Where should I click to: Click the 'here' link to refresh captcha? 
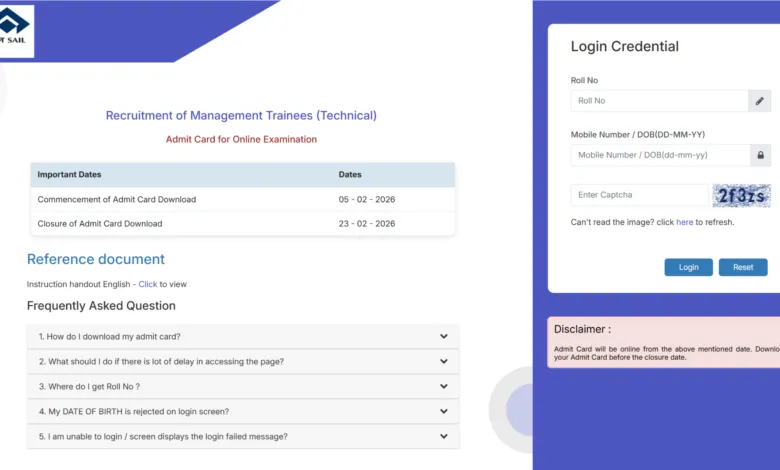coord(684,222)
